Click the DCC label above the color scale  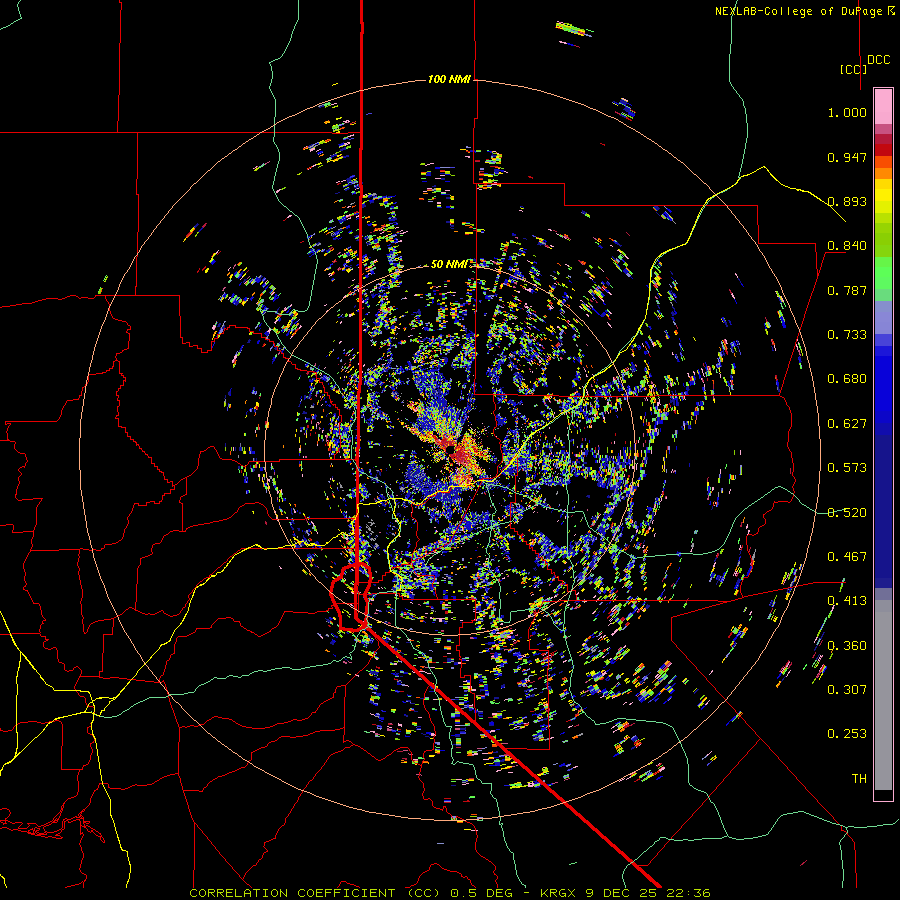(879, 60)
